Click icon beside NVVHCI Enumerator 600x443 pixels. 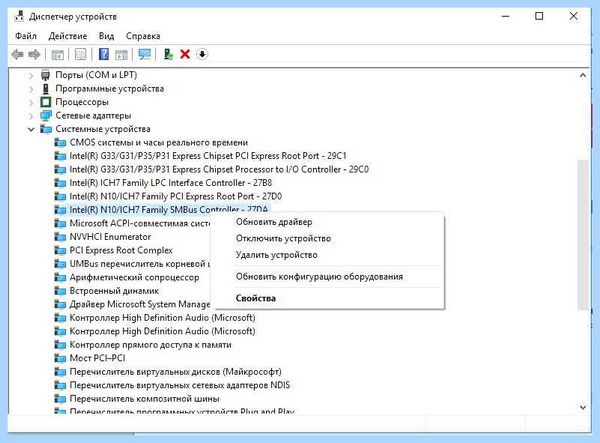(x=60, y=237)
